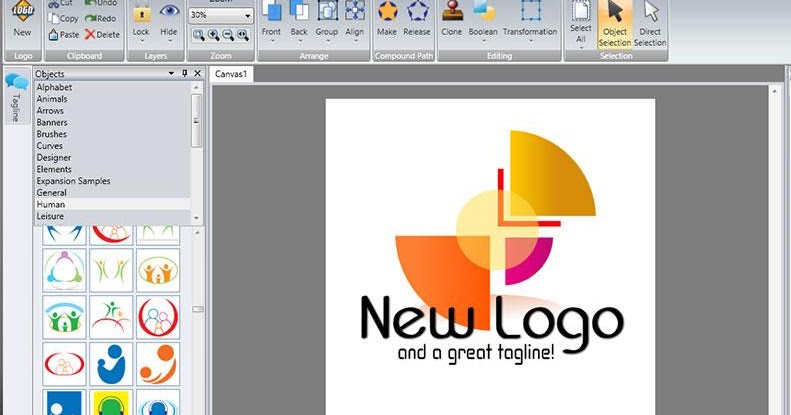
Task: Open the Align tool
Action: click(x=355, y=21)
